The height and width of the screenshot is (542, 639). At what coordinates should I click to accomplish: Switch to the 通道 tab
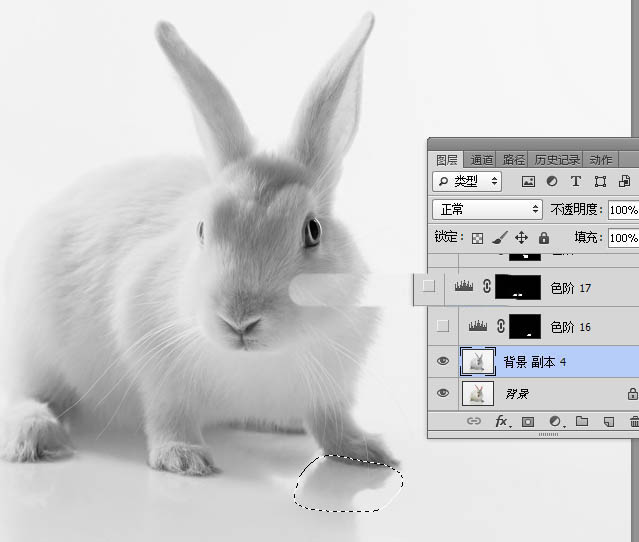point(481,160)
